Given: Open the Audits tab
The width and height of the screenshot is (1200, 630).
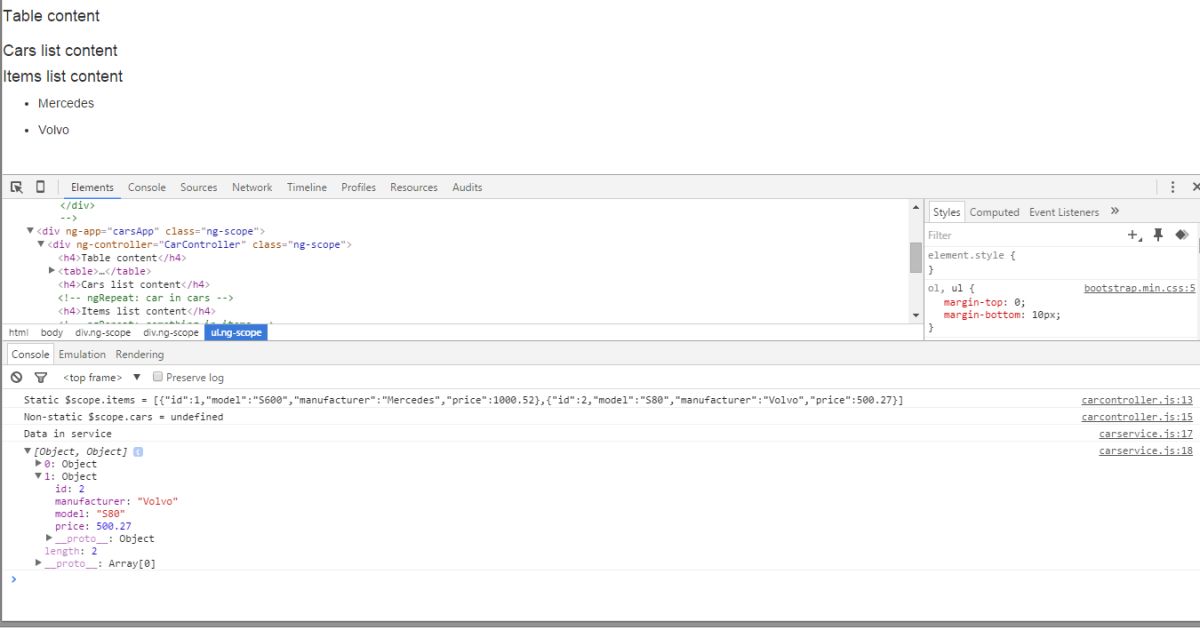Looking at the screenshot, I should [x=467, y=187].
